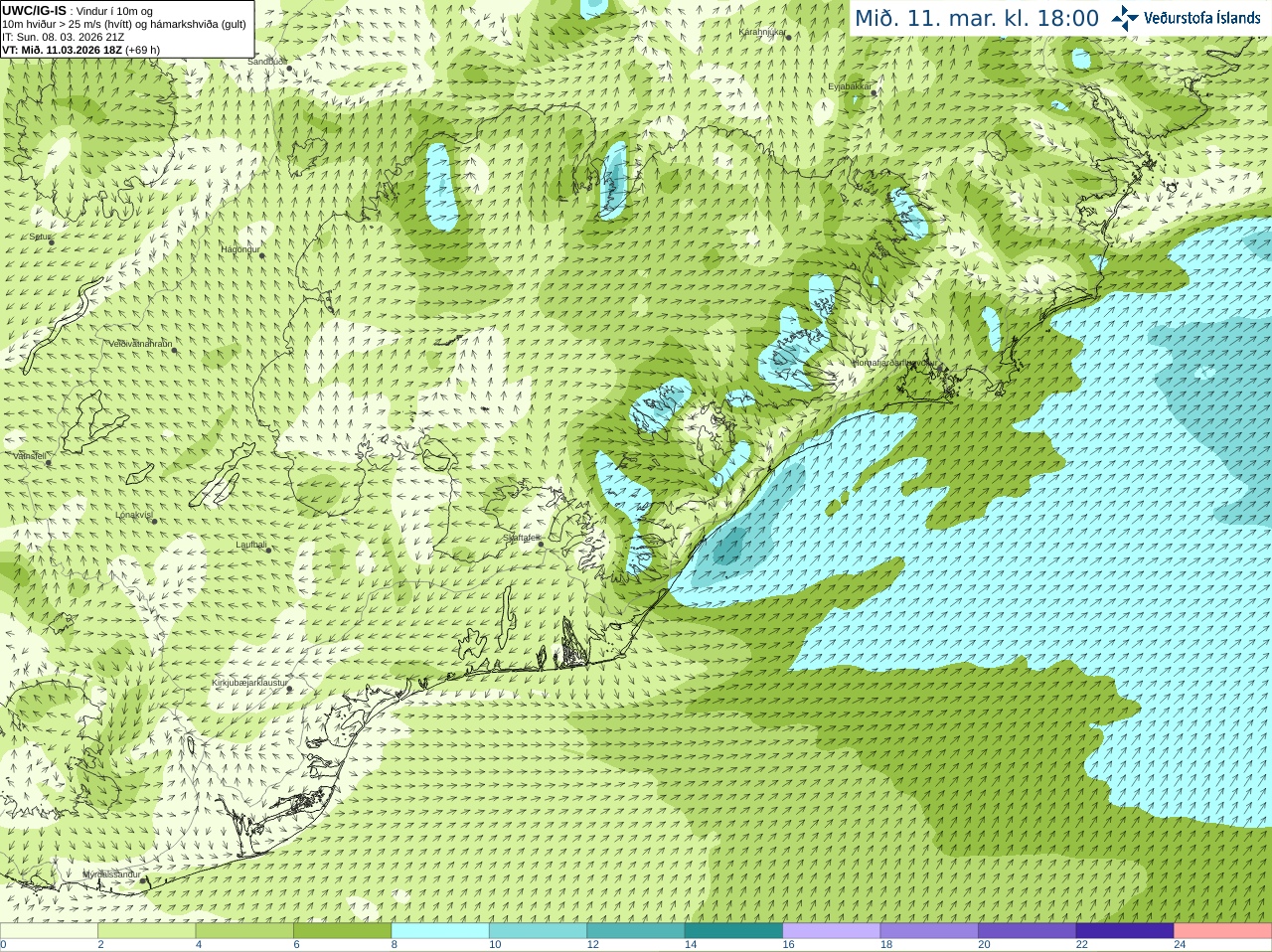Click the Eyjabakkar station label

(x=850, y=86)
